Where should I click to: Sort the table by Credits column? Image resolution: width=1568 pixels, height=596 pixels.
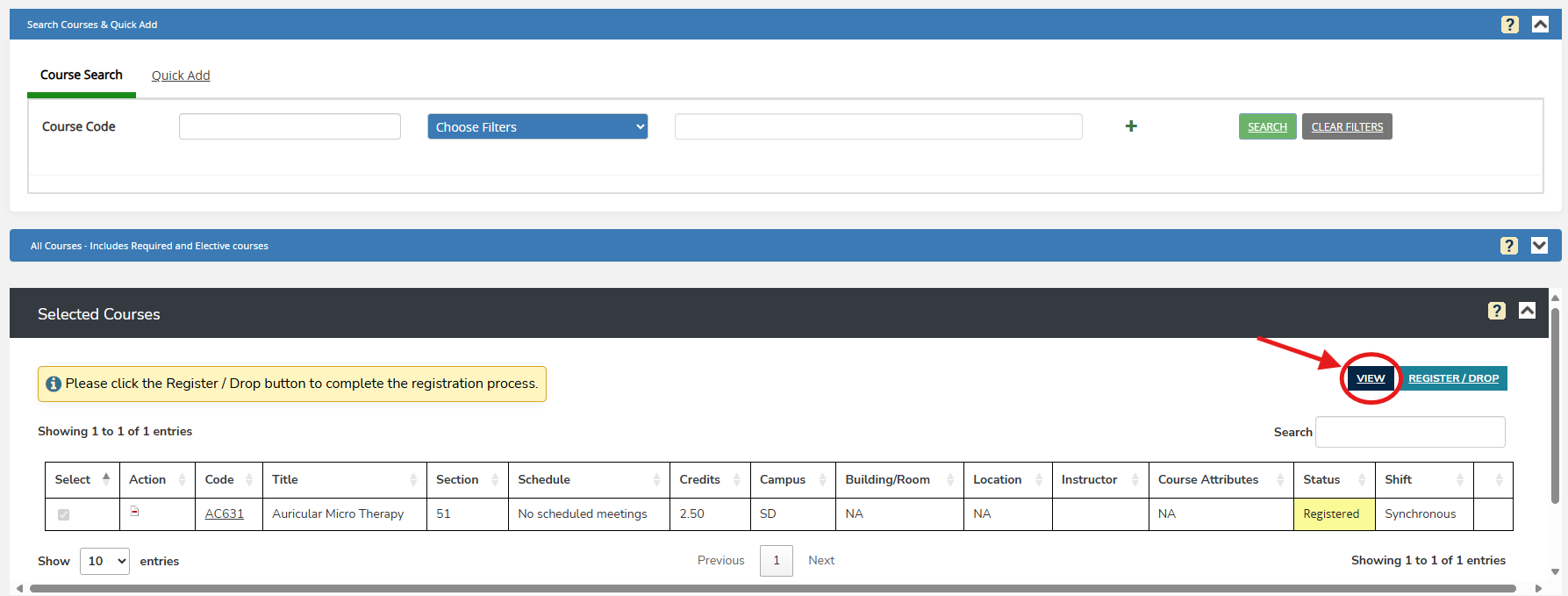(x=736, y=479)
